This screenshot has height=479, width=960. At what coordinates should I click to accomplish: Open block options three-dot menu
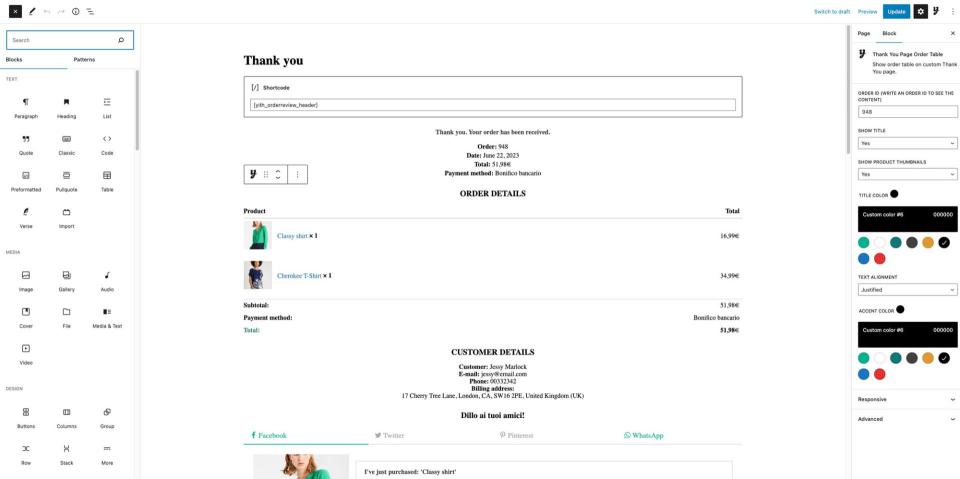click(298, 175)
